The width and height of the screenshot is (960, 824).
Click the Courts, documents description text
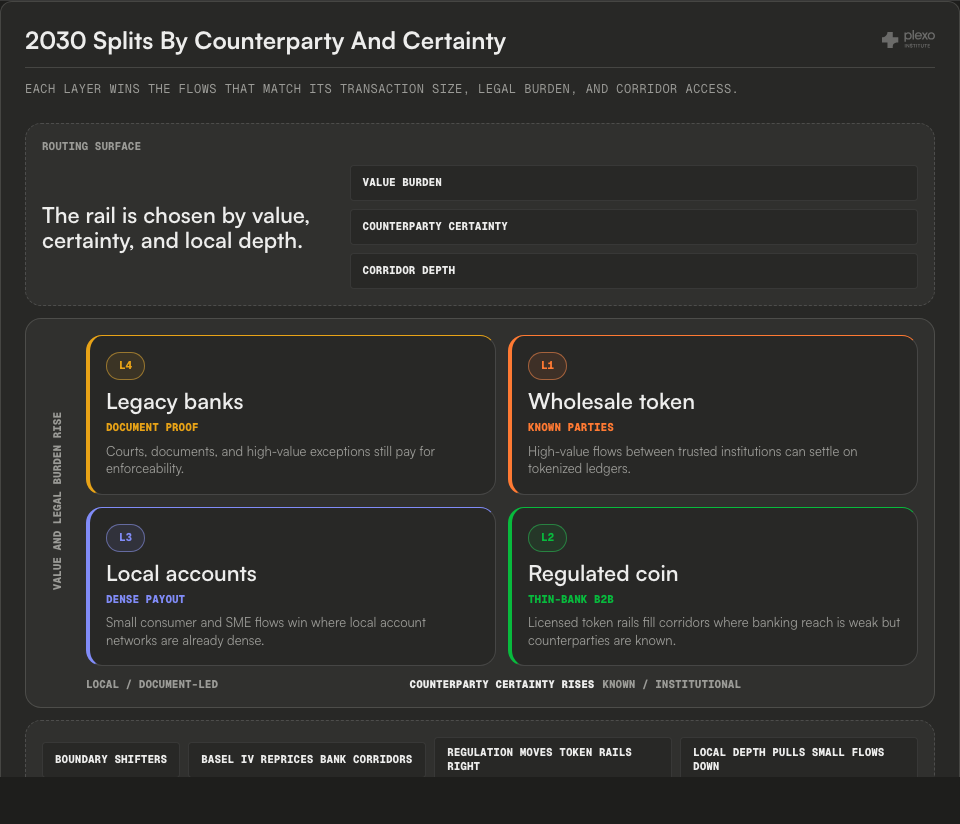pos(270,460)
